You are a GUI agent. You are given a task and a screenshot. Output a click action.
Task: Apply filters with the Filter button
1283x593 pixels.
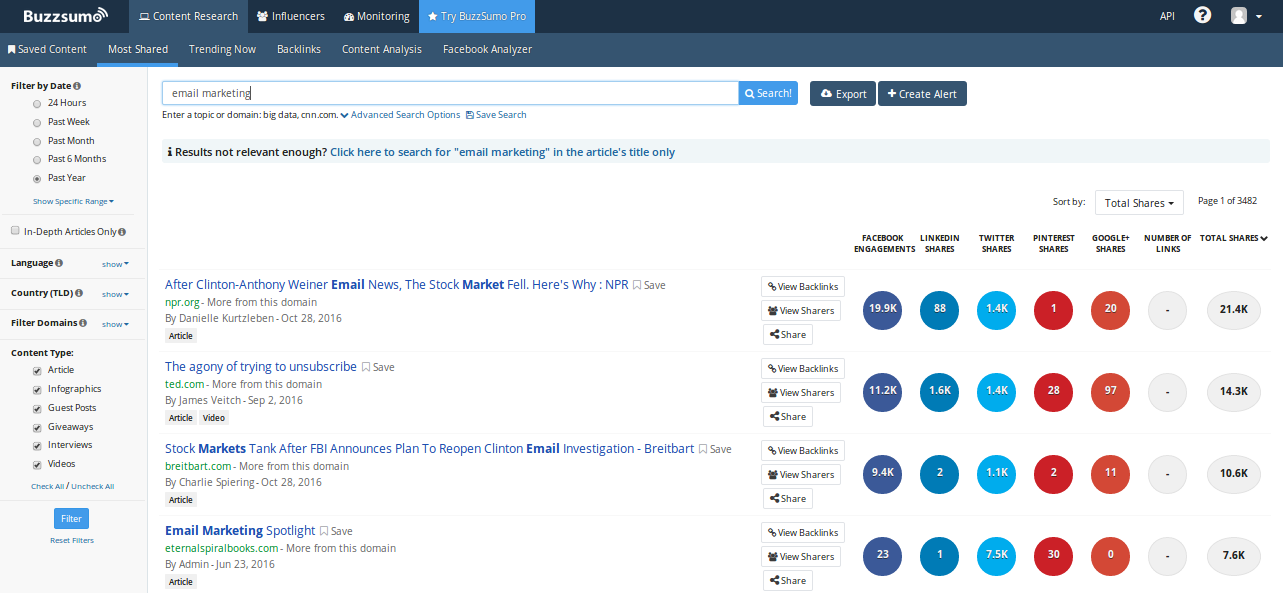pos(71,518)
